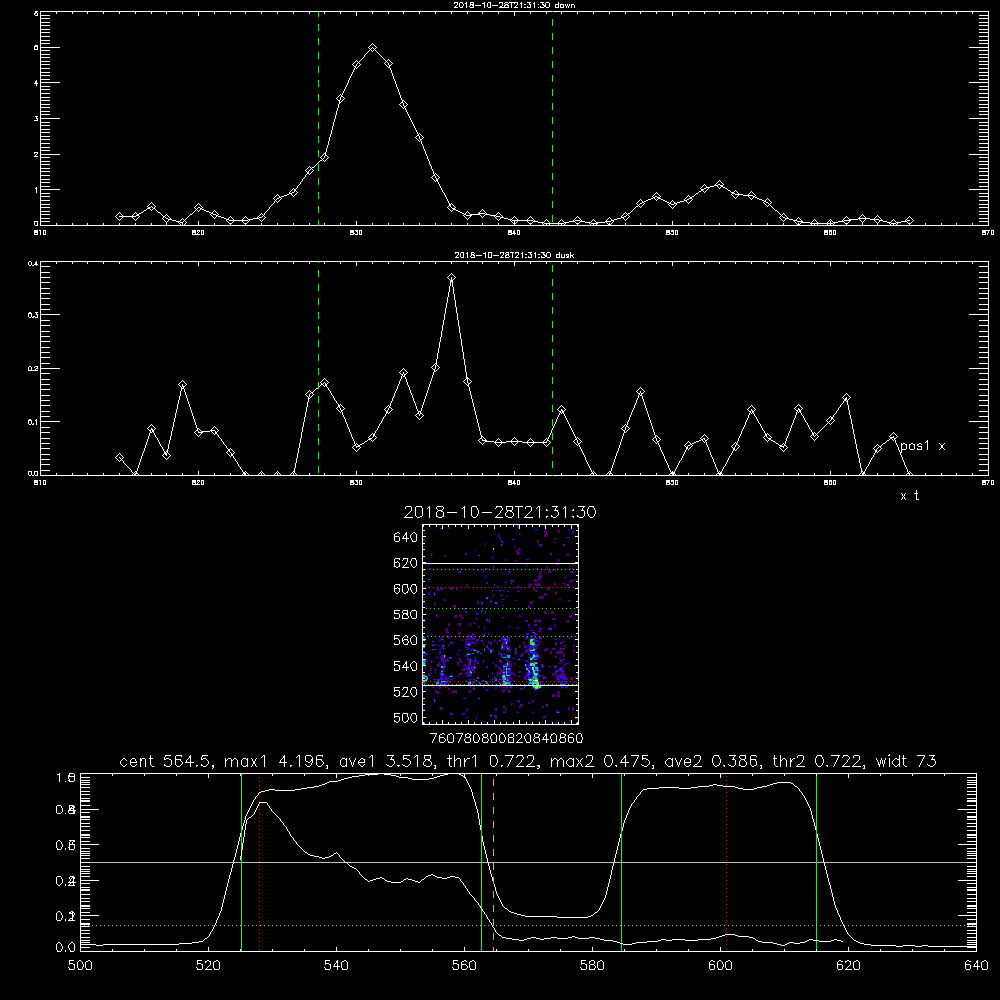Click the red dotted line near 528 in the bottom plot
Viewport: 1000px width, 1000px height.
[260, 862]
